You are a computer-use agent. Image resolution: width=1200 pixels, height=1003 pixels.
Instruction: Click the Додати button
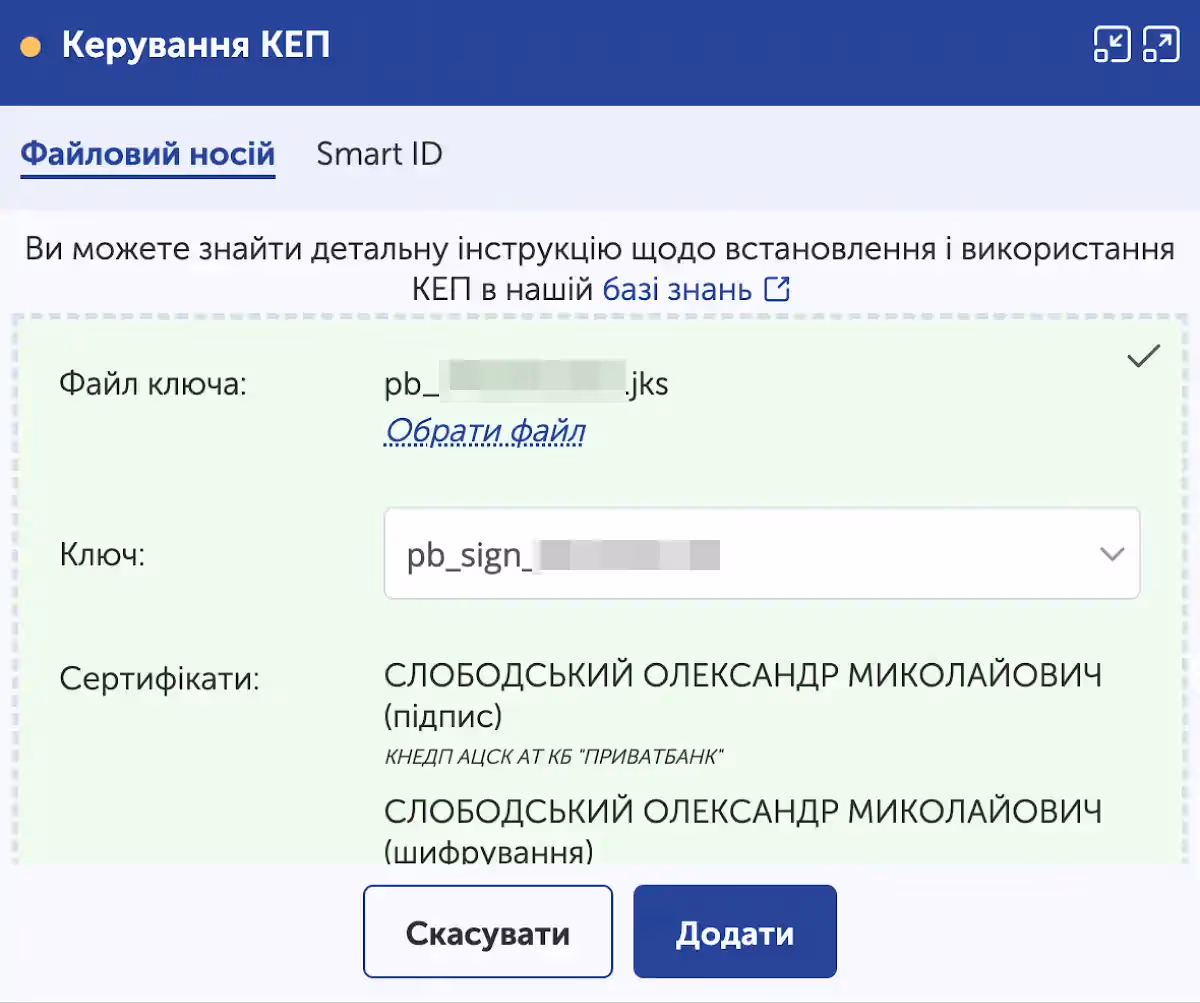coord(735,931)
